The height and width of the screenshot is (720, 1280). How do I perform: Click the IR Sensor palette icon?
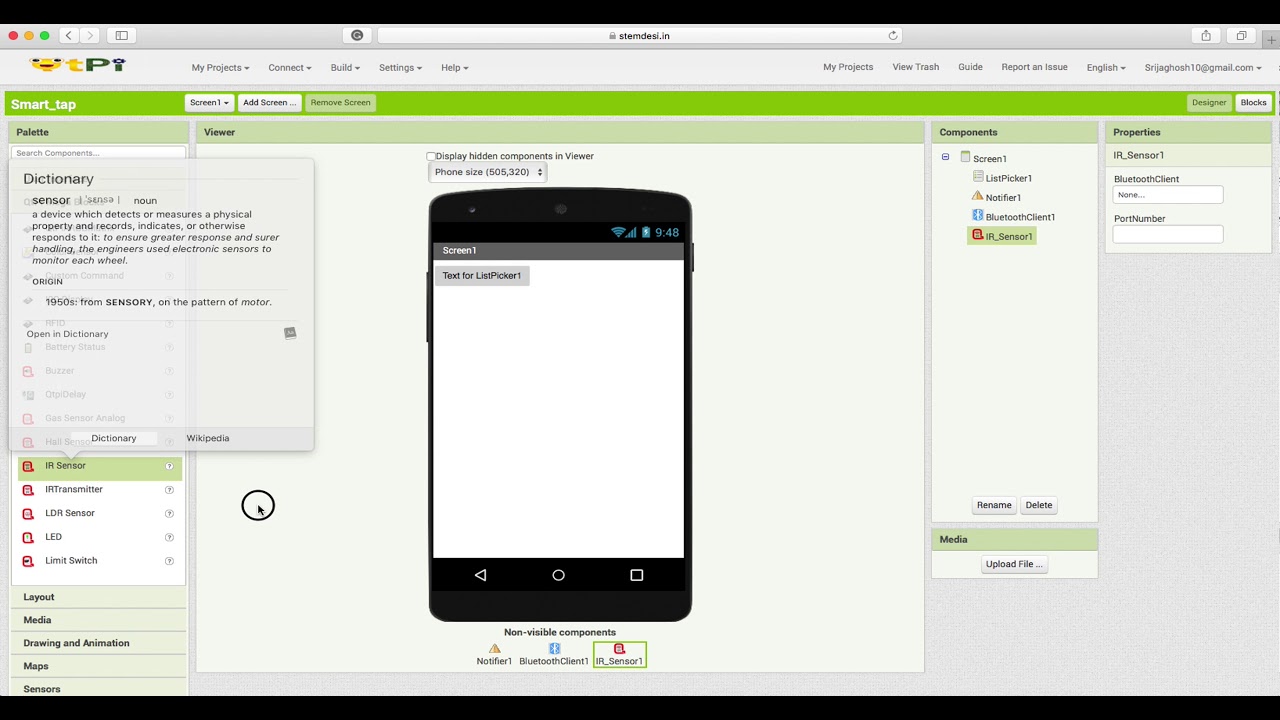pos(28,466)
